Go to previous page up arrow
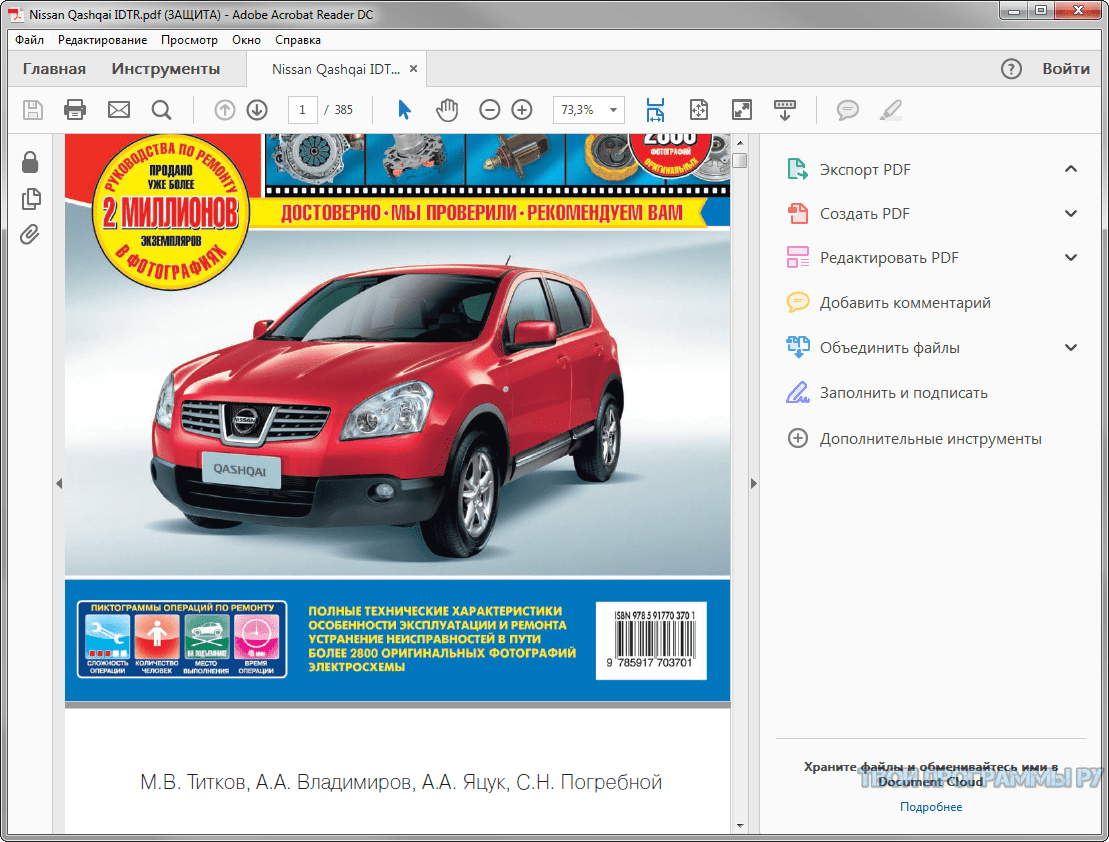Viewport: 1109px width, 842px height. (x=225, y=110)
